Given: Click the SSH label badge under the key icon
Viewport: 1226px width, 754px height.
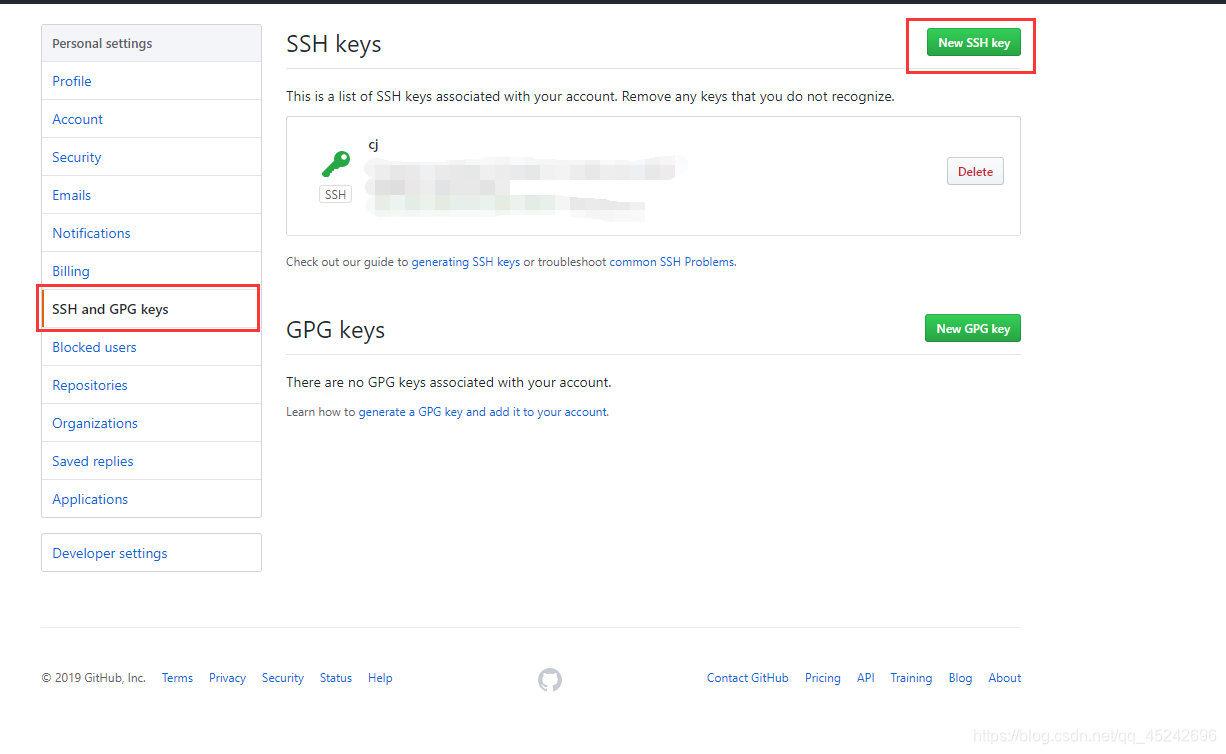Looking at the screenshot, I should (335, 194).
